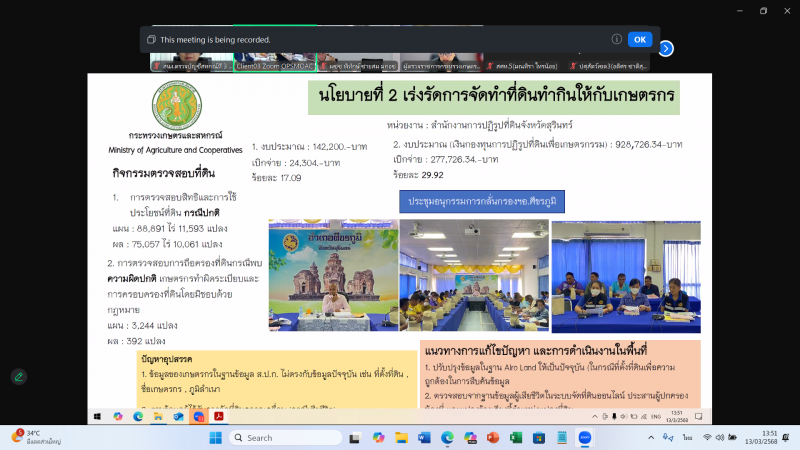800x450 pixels.
Task: Select the แผน : 3,244 แปลง line
Action: pos(142,326)
